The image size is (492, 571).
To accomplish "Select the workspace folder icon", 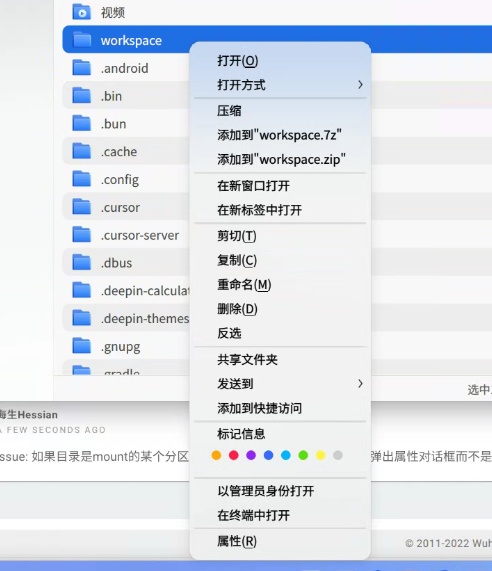I will pos(82,40).
